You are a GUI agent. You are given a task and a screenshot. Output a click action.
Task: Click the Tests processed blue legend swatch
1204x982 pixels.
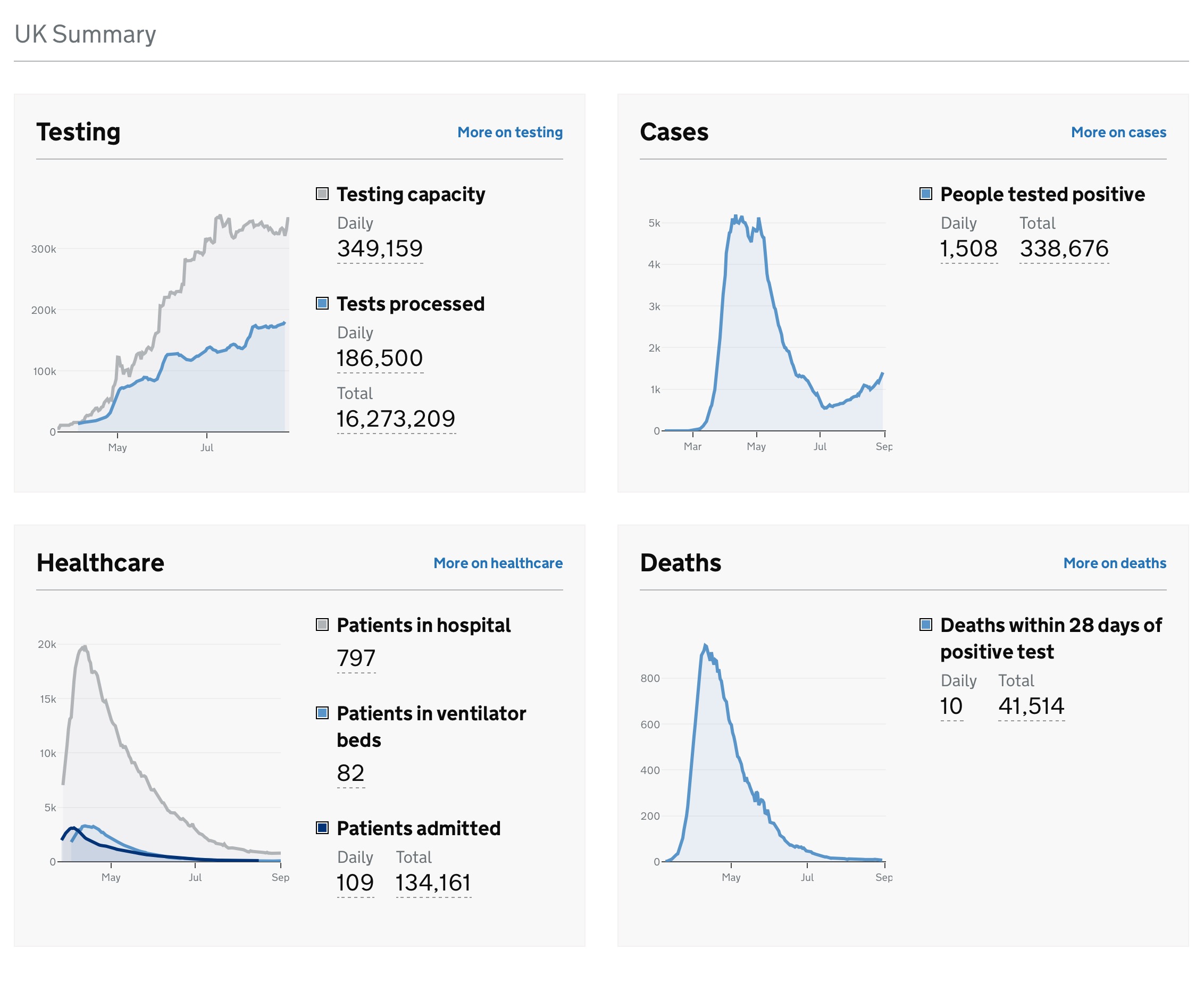(x=322, y=304)
